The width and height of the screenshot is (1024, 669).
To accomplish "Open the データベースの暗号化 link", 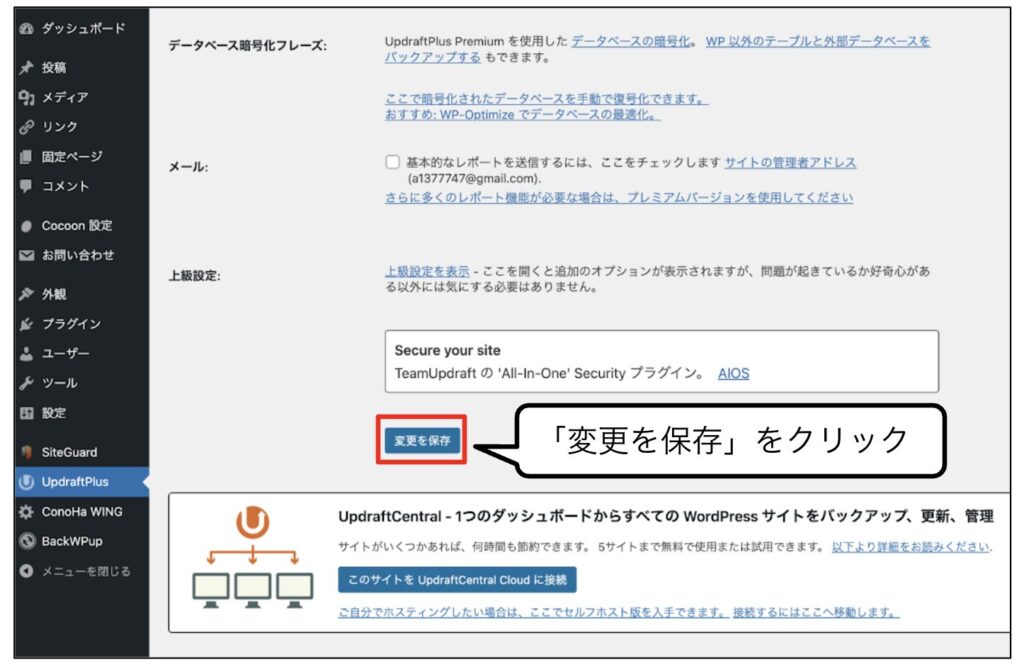I will 630,41.
